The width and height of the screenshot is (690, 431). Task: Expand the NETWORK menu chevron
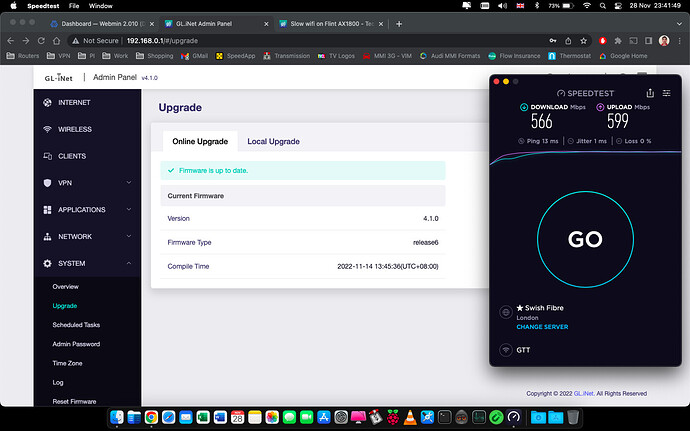(129, 236)
